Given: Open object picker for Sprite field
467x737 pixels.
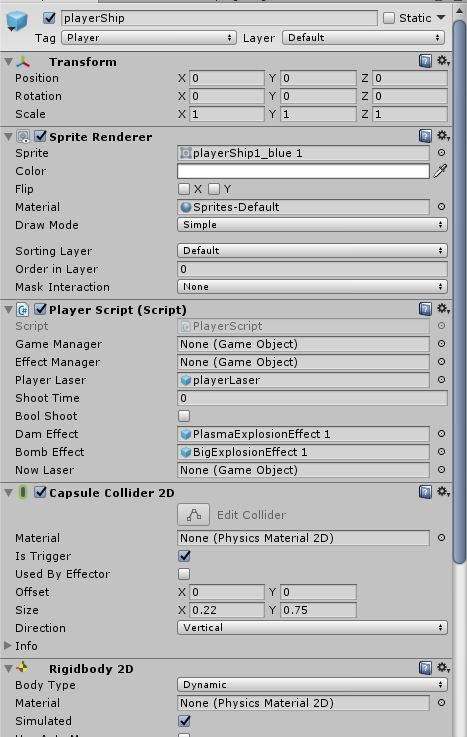Looking at the screenshot, I should click(x=441, y=153).
